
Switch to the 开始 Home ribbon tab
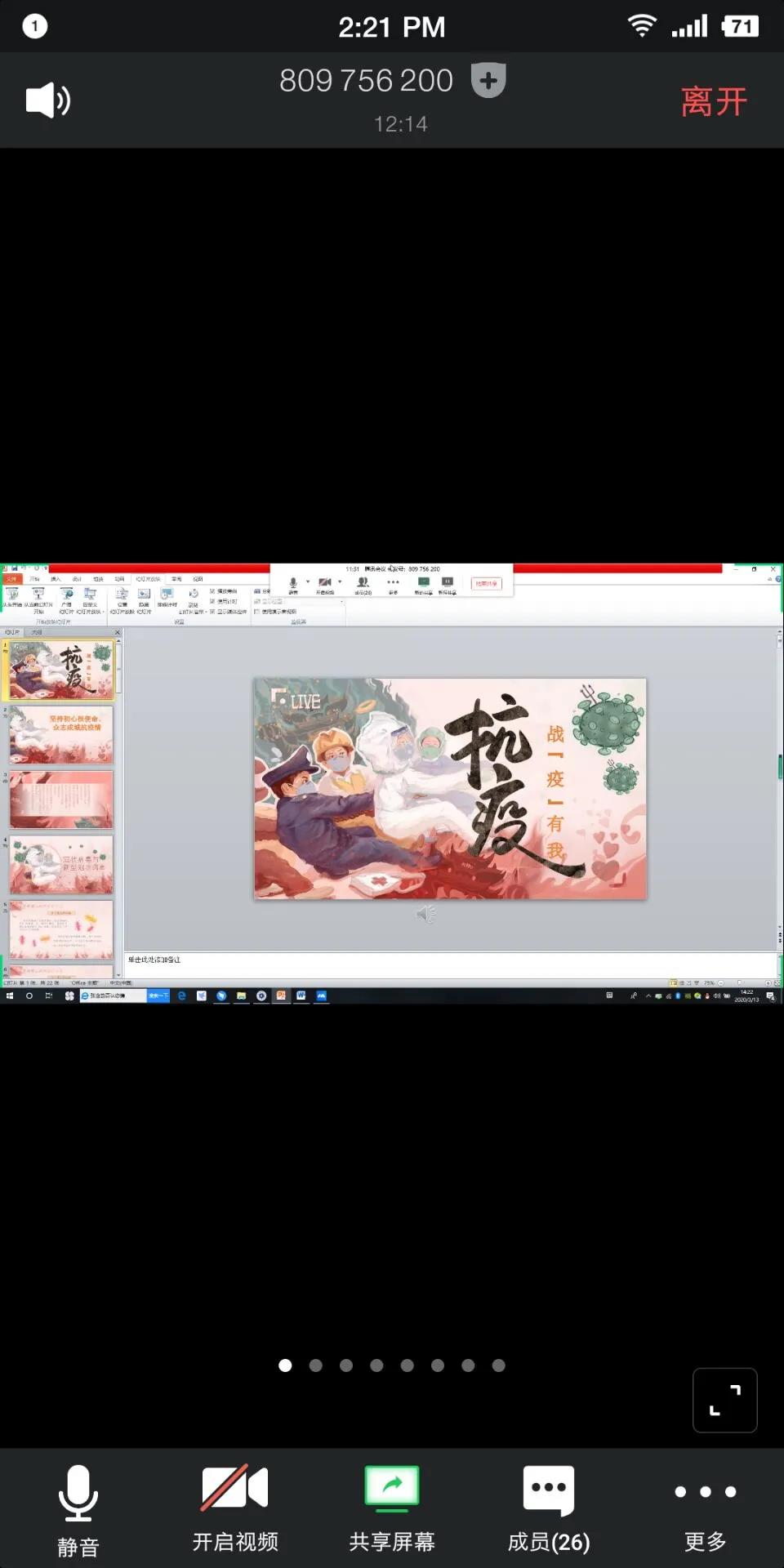coord(35,579)
